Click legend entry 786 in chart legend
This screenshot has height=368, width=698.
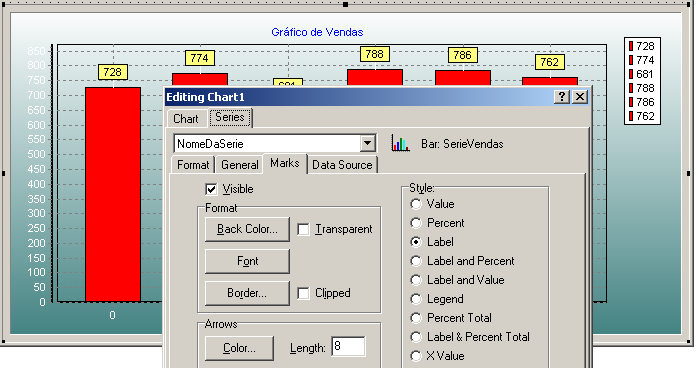click(x=641, y=102)
